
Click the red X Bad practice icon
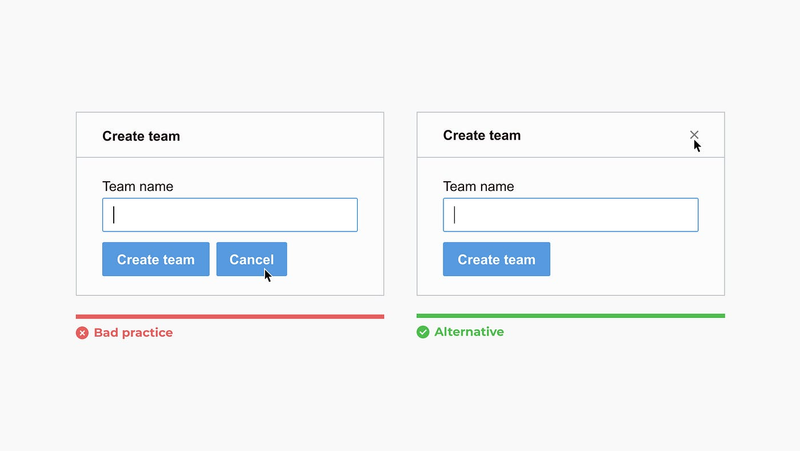[x=82, y=333]
